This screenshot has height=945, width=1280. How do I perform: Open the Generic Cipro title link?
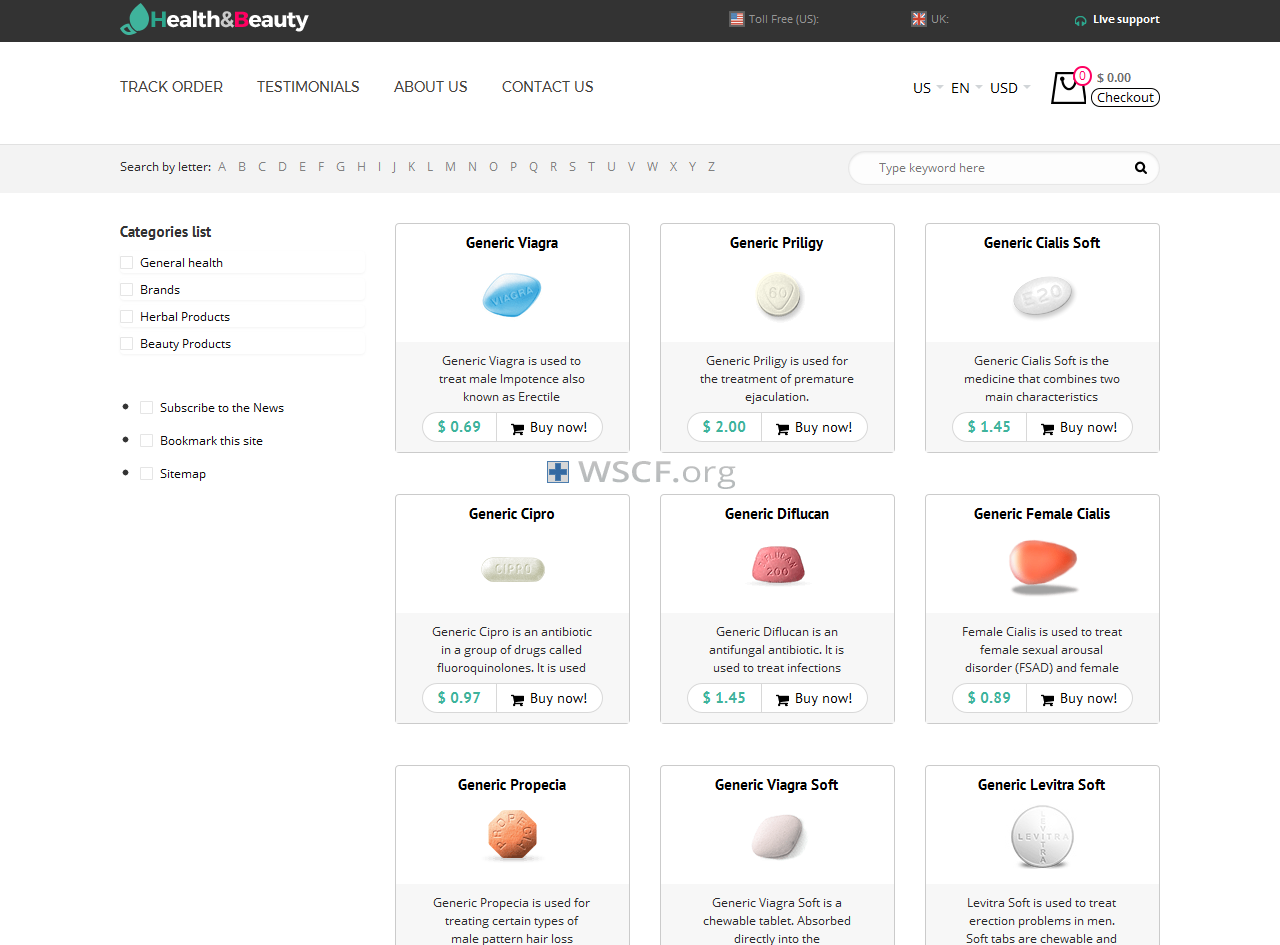coord(512,514)
